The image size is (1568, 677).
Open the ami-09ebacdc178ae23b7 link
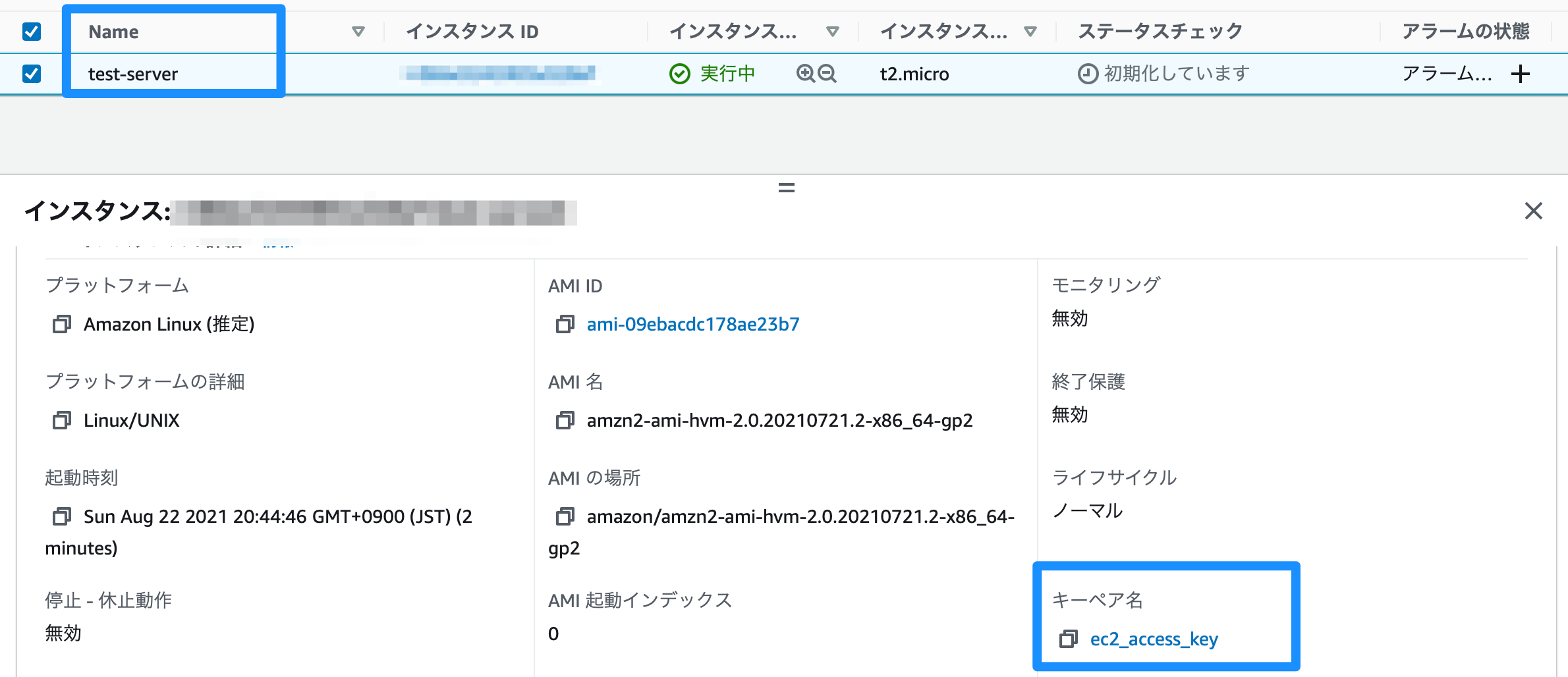point(693,324)
